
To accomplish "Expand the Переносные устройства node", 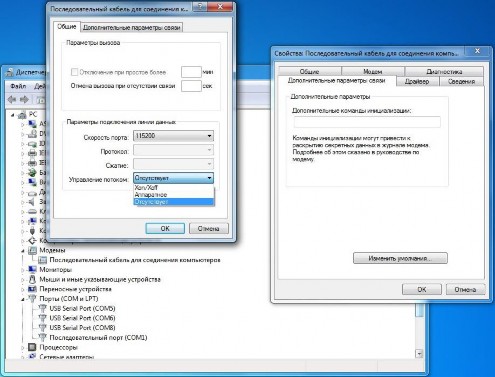I will [x=23, y=289].
